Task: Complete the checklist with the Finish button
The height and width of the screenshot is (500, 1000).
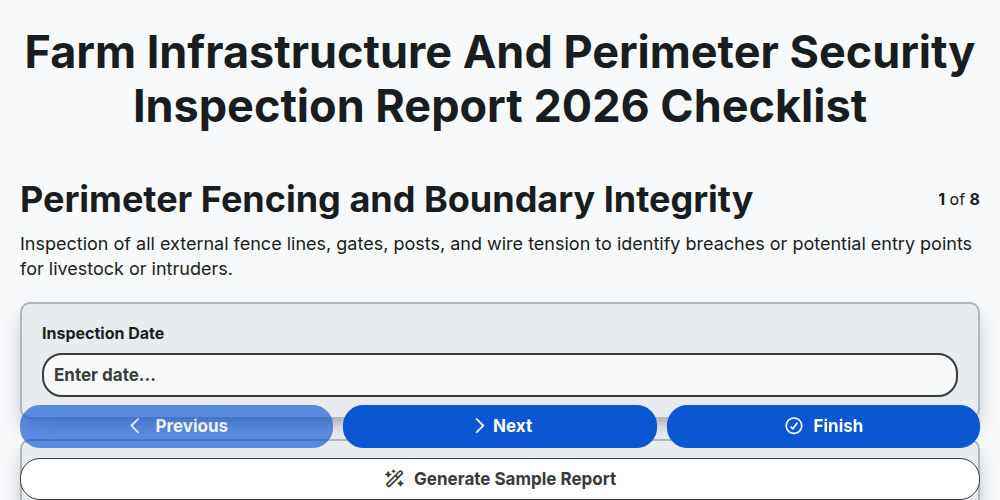Action: (823, 426)
